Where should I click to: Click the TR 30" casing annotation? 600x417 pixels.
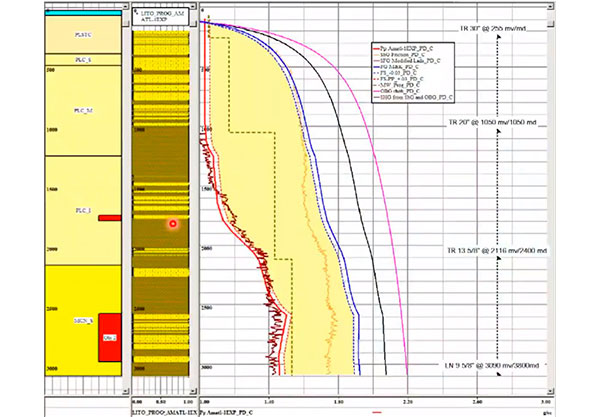[493, 29]
